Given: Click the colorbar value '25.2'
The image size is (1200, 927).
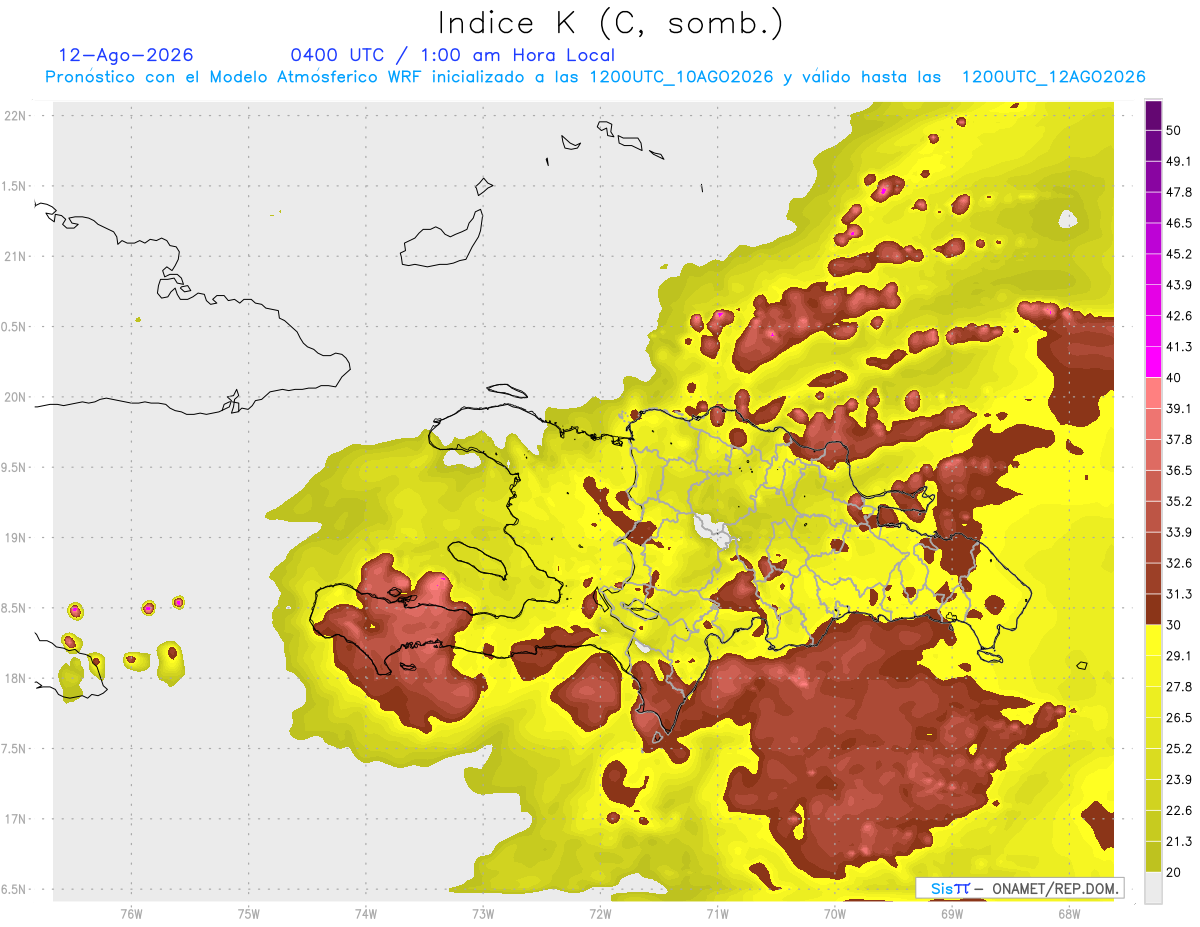Looking at the screenshot, I should (1179, 749).
